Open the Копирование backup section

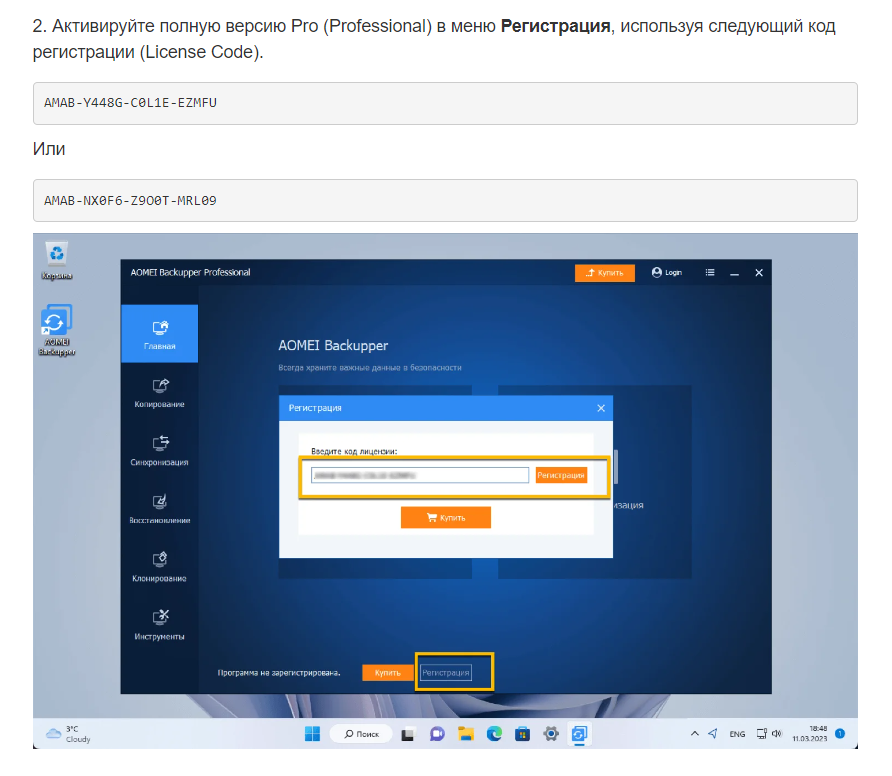click(159, 392)
